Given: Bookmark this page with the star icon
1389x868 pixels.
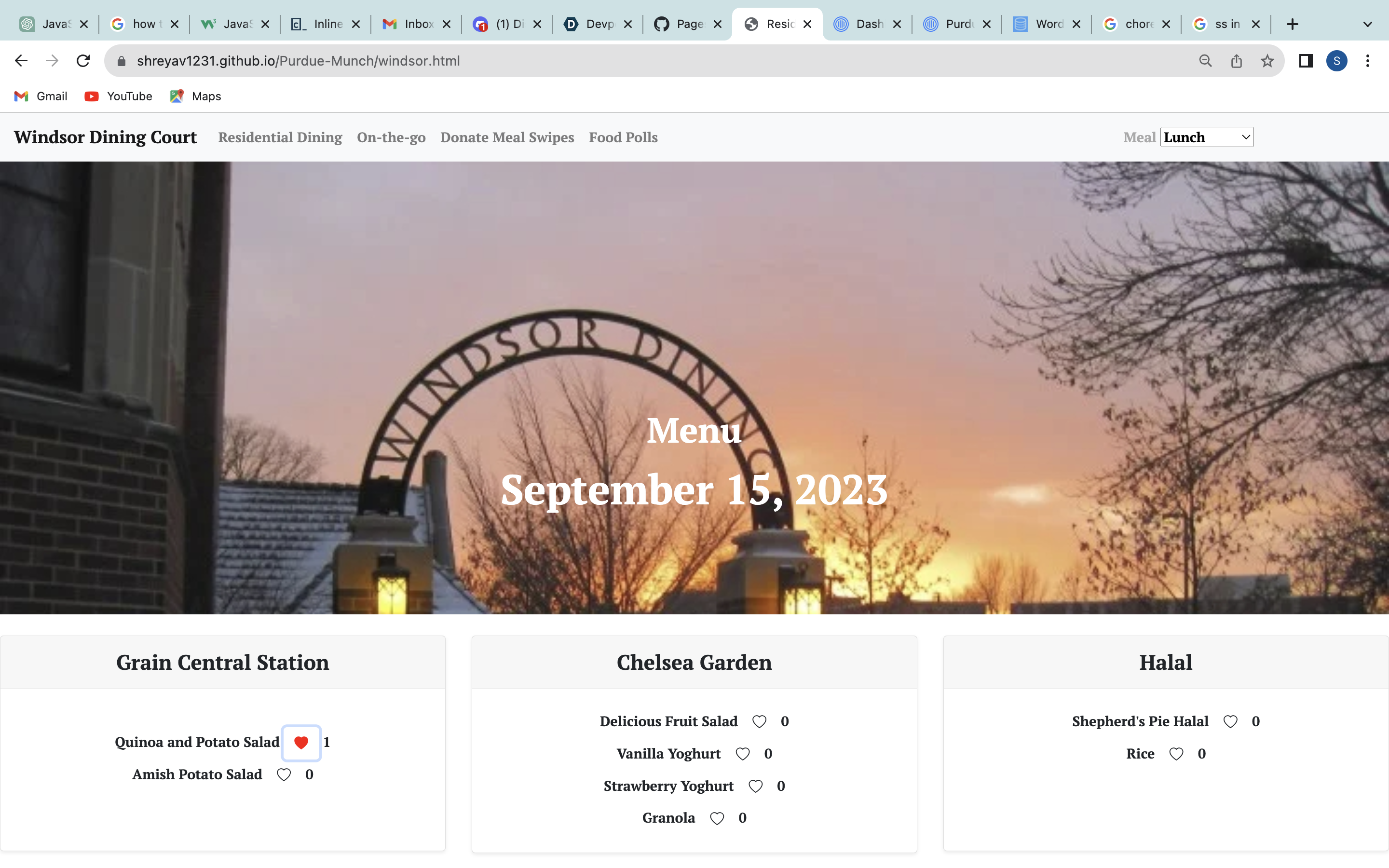Looking at the screenshot, I should click(1267, 61).
